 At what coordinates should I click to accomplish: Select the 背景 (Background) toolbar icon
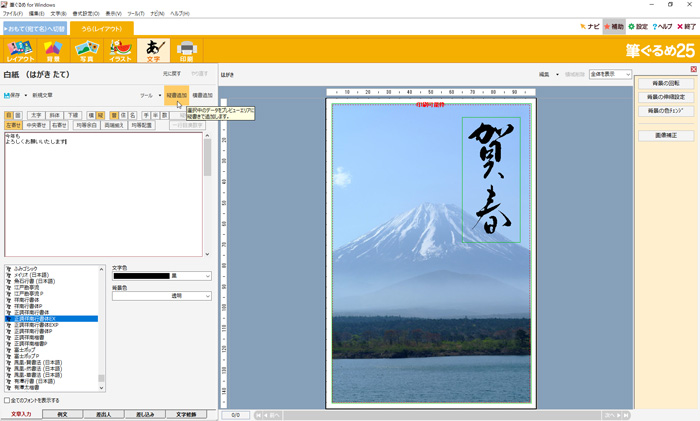[x=53, y=50]
